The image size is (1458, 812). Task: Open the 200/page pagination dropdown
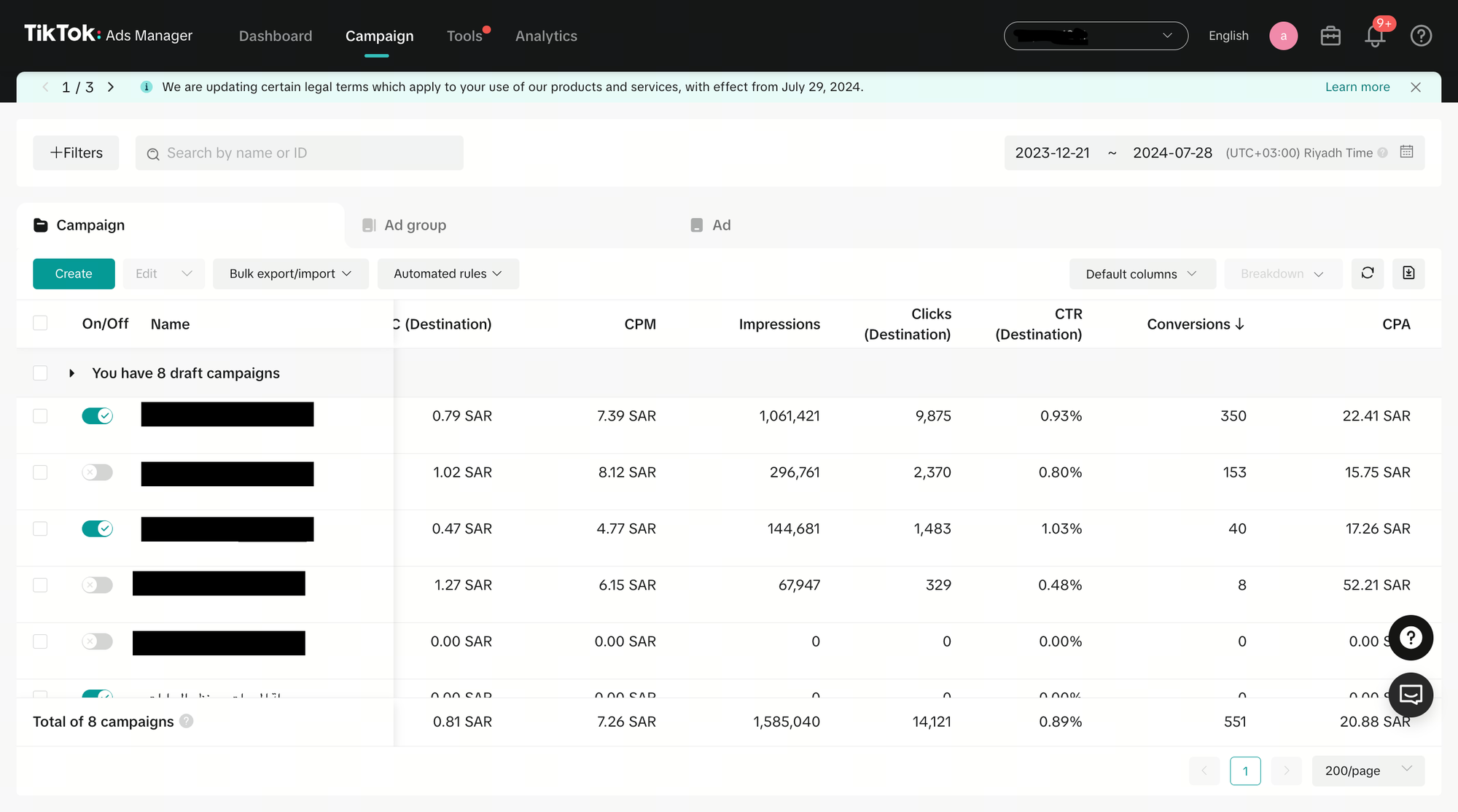point(1368,770)
